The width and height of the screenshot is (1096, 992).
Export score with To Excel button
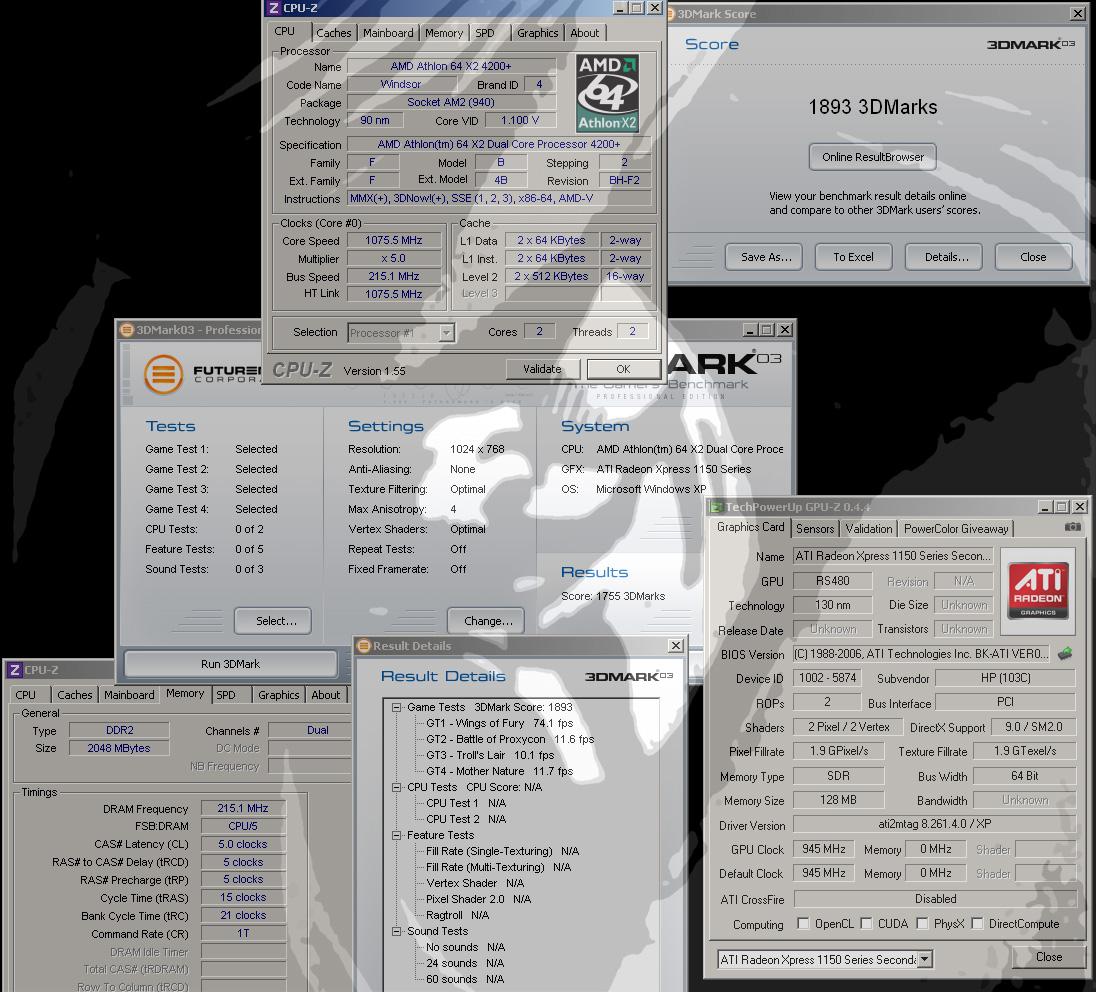tap(853, 257)
